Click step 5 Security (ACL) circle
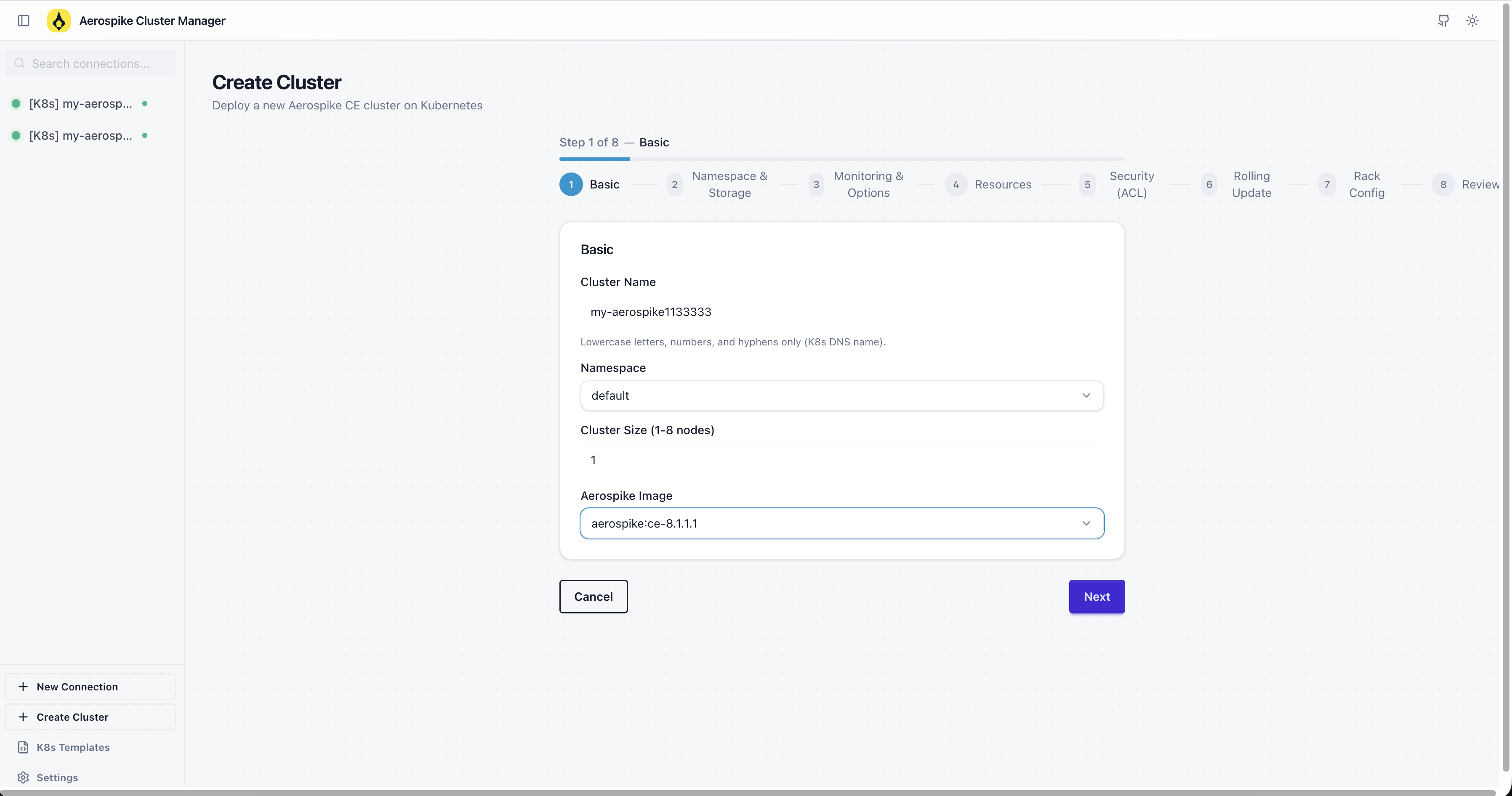Screen dimensions: 1512x796 1087,184
